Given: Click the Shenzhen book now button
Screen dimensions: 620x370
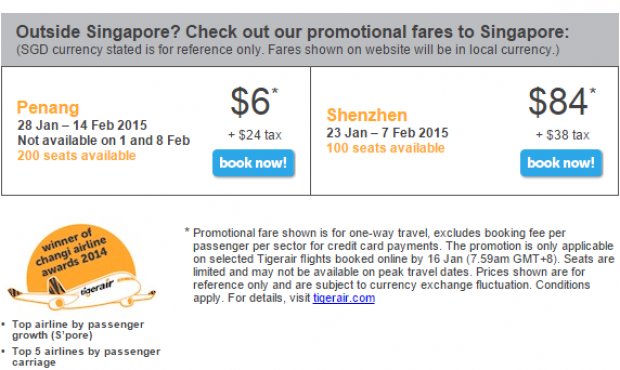Looking at the screenshot, I should tap(561, 163).
